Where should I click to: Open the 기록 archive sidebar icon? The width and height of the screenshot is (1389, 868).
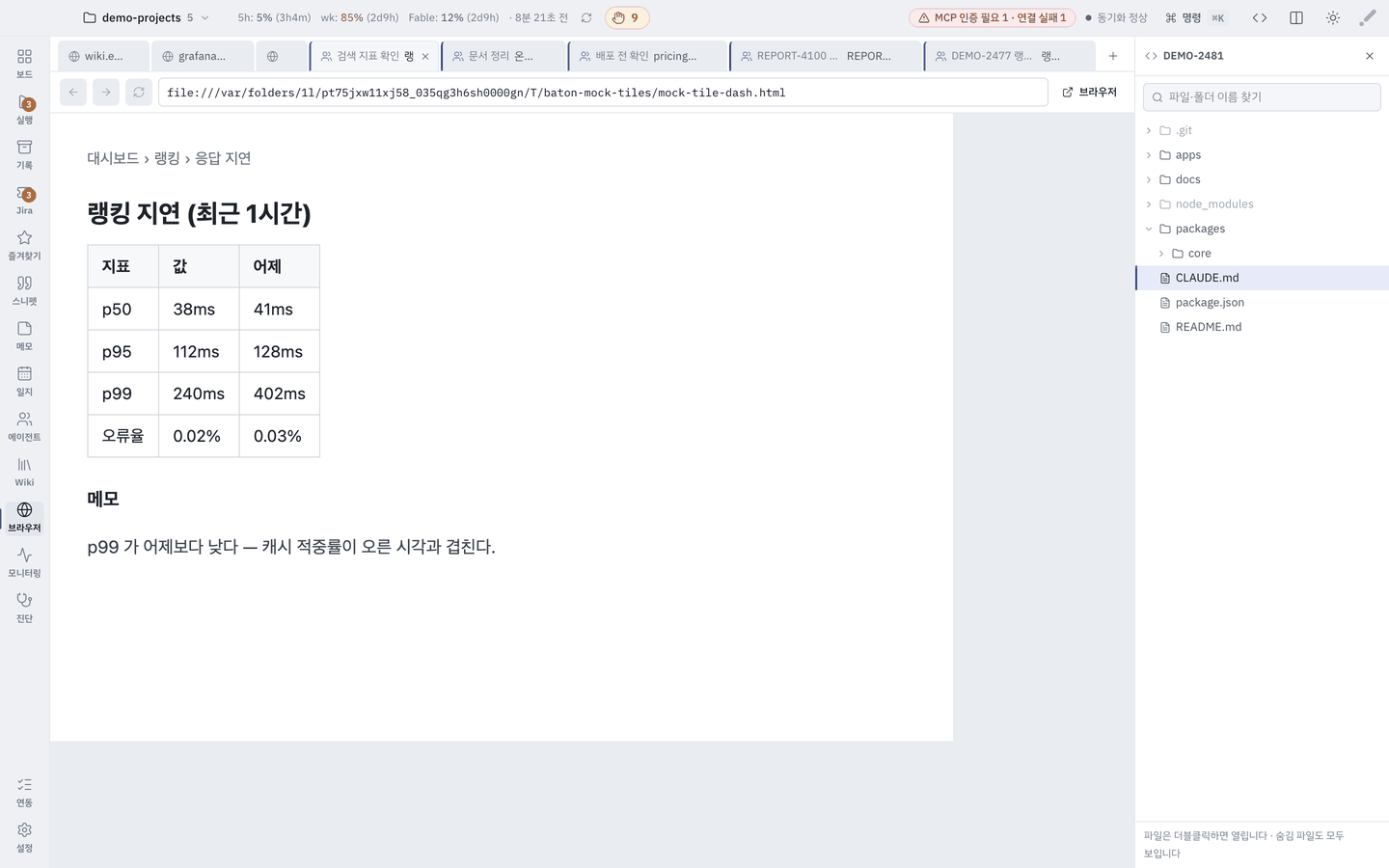[x=24, y=154]
